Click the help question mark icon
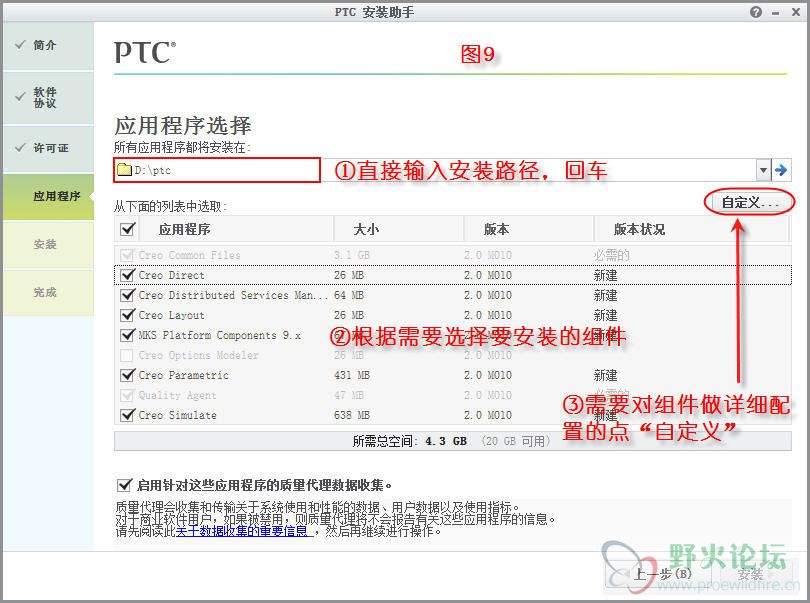Viewport: 810px width, 603px height. [756, 12]
